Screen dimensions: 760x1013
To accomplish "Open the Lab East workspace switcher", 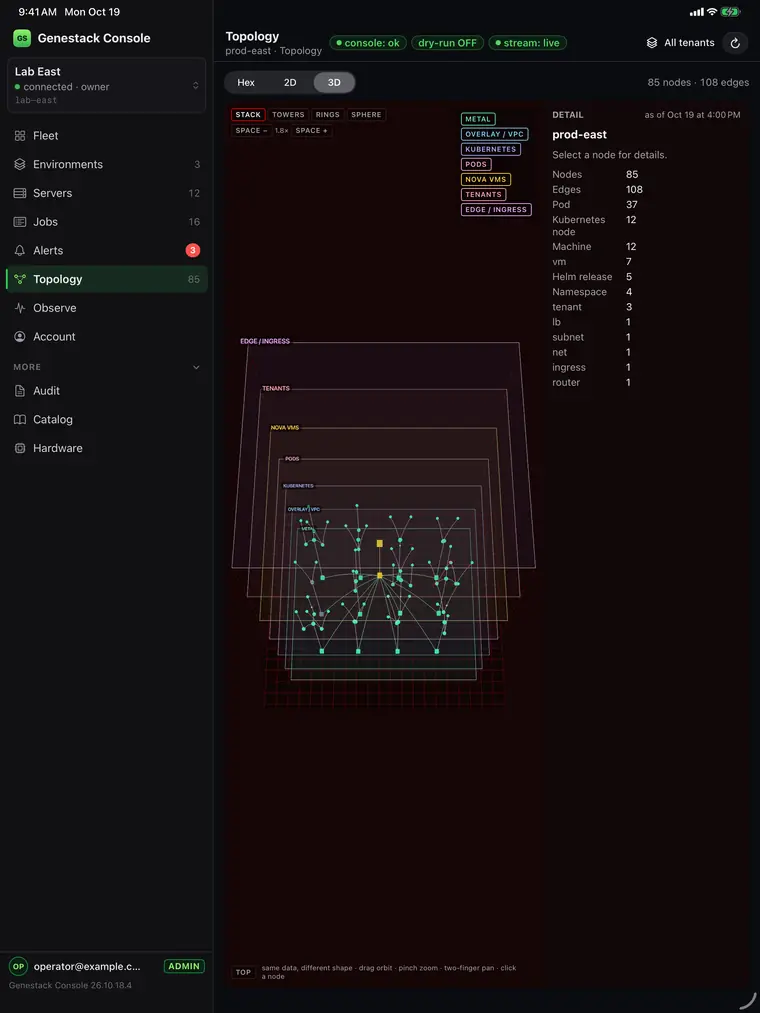I will [x=107, y=85].
